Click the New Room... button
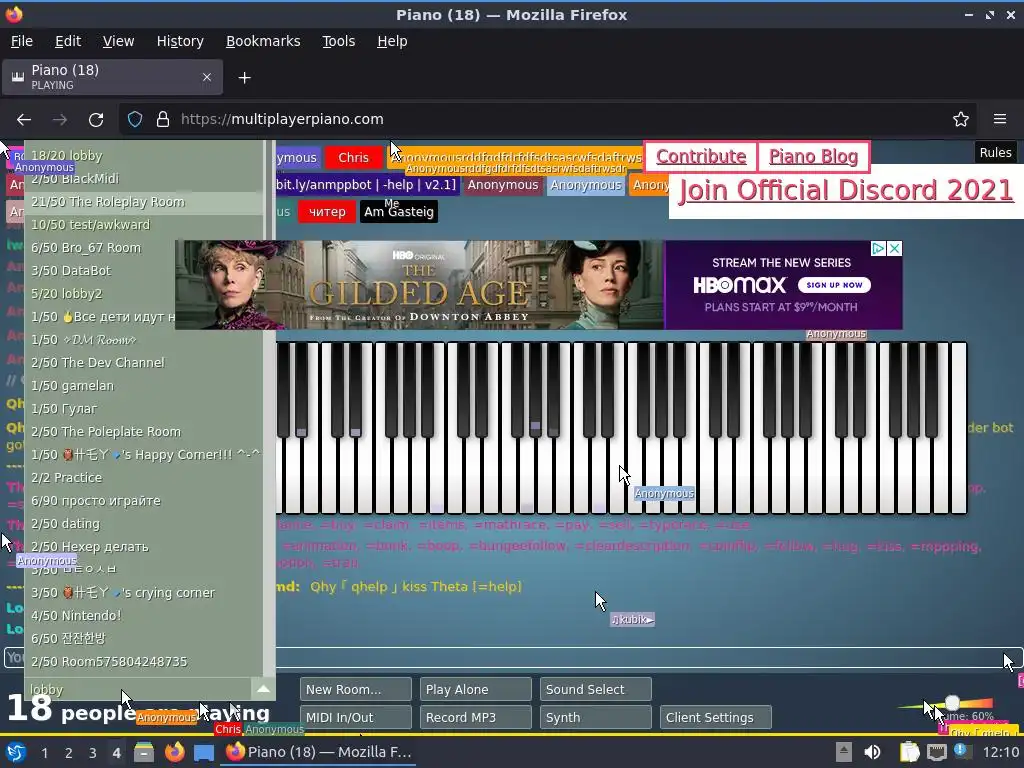 coord(356,690)
